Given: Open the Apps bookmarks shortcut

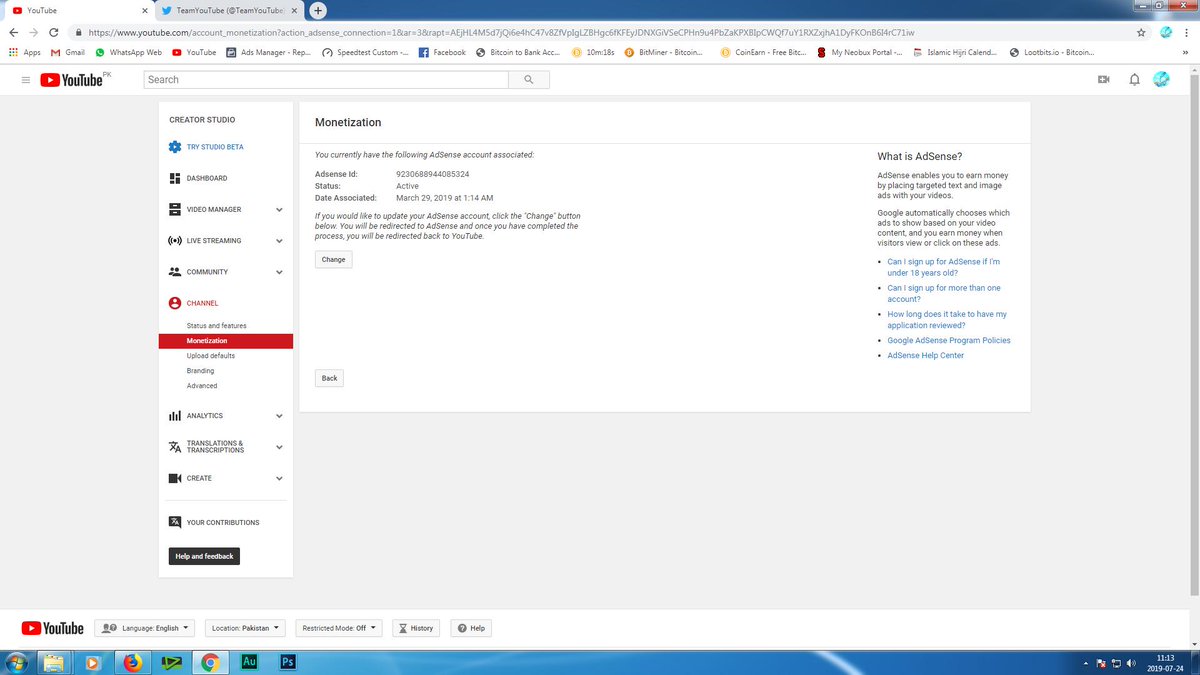Looking at the screenshot, I should pyautogui.click(x=25, y=52).
